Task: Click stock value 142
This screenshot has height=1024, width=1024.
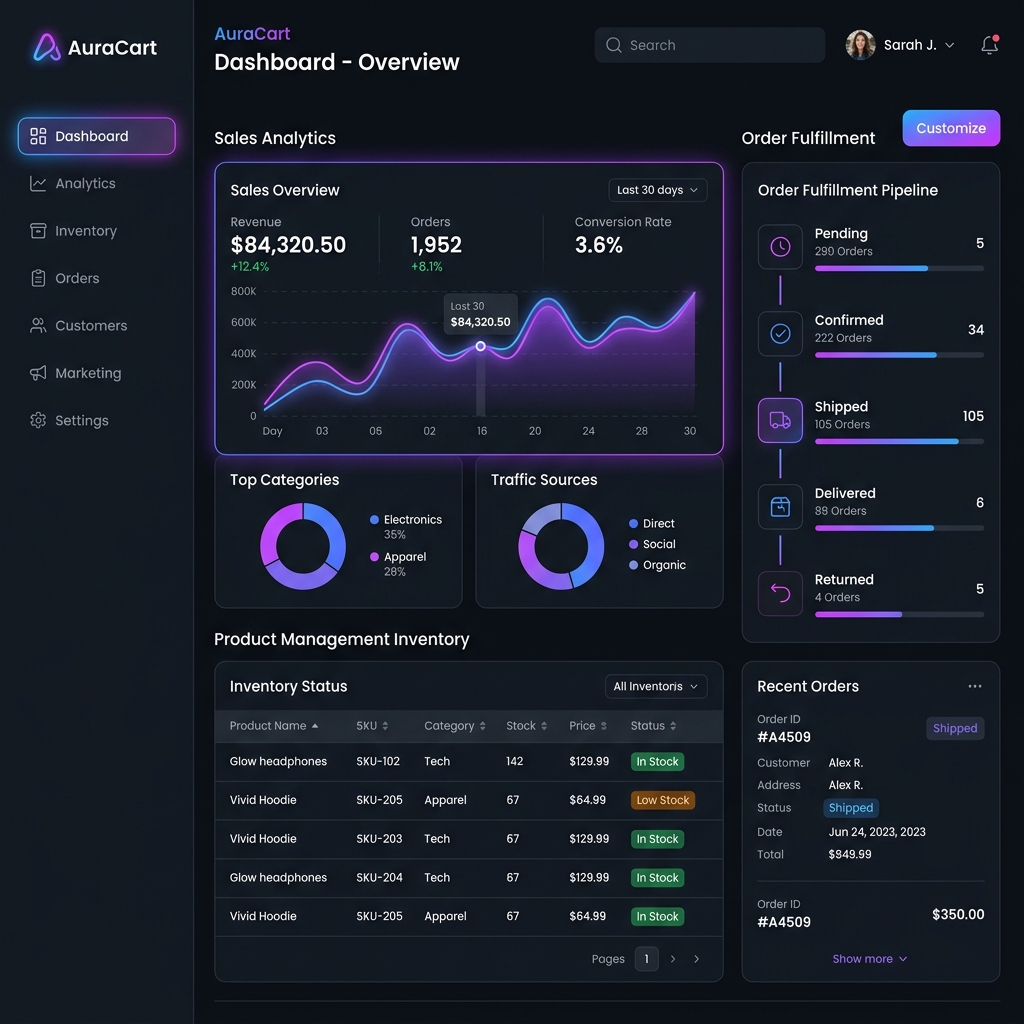Action: tap(515, 761)
